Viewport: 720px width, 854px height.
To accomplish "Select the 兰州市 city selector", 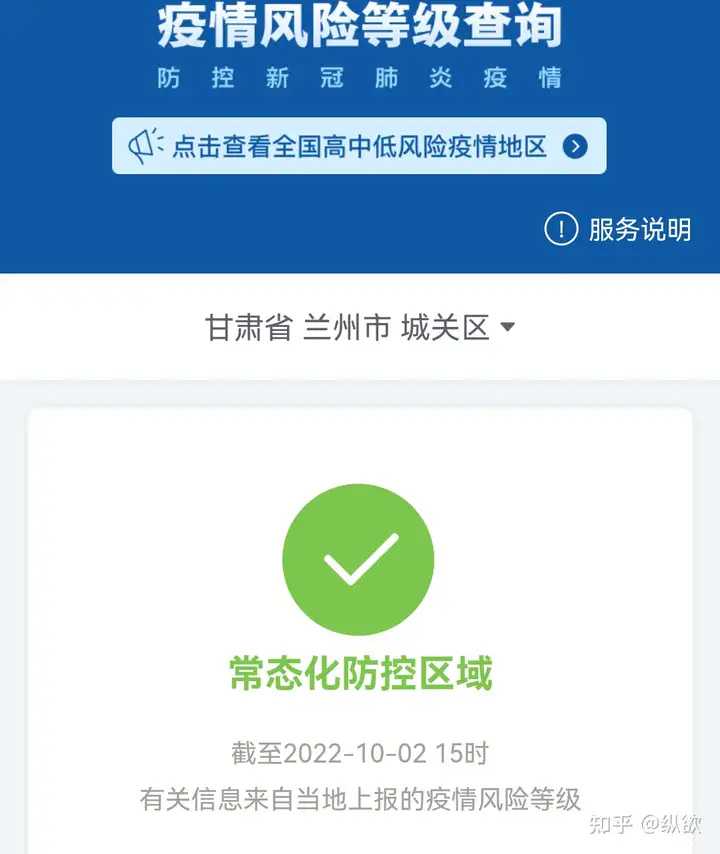I will coord(347,328).
